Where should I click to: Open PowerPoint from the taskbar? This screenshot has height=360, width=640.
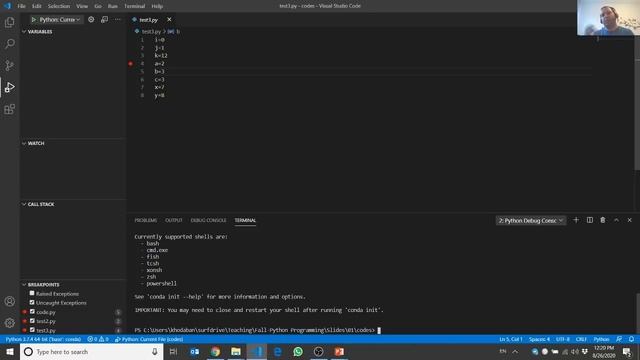339,351
